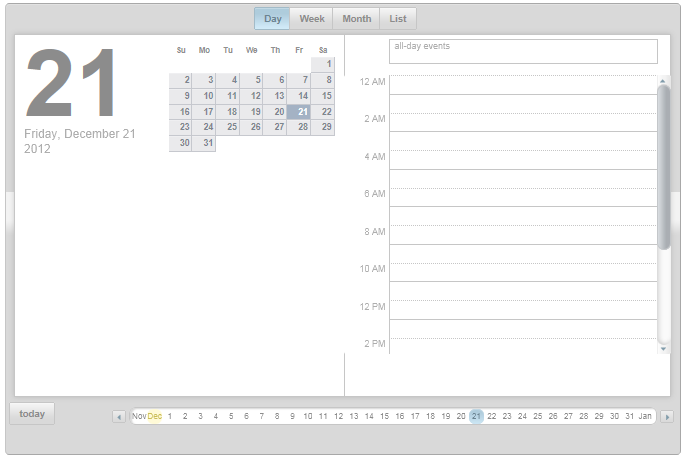Click the scrollbar up arrow
The image size is (693, 460).
point(663,81)
